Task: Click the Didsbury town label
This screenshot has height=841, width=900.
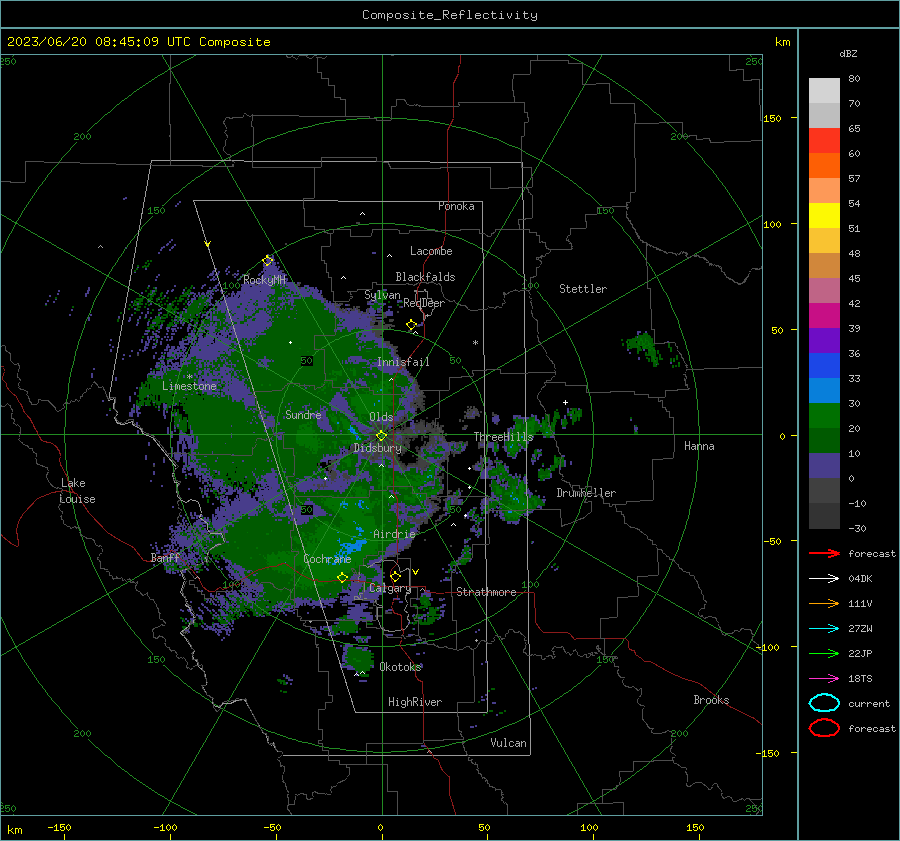Action: coord(378,448)
